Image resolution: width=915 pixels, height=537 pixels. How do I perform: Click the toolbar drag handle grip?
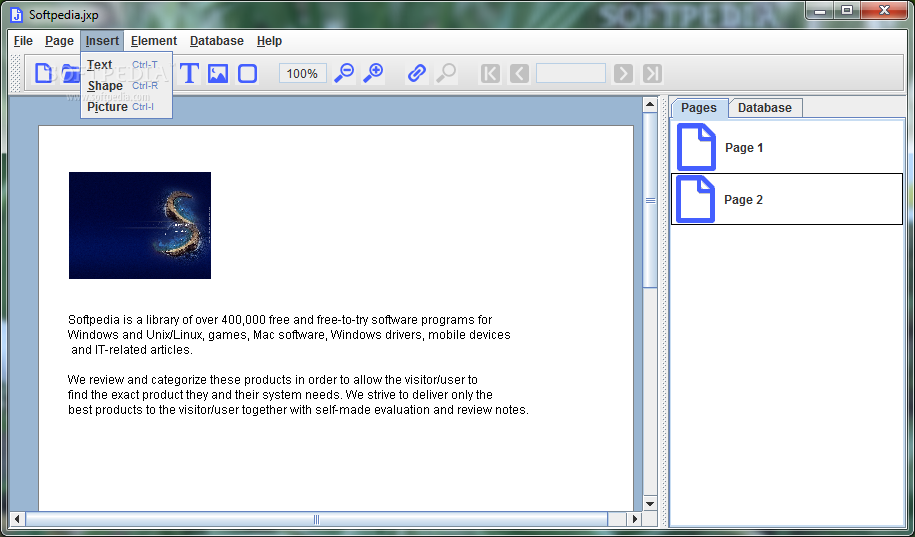click(x=16, y=74)
